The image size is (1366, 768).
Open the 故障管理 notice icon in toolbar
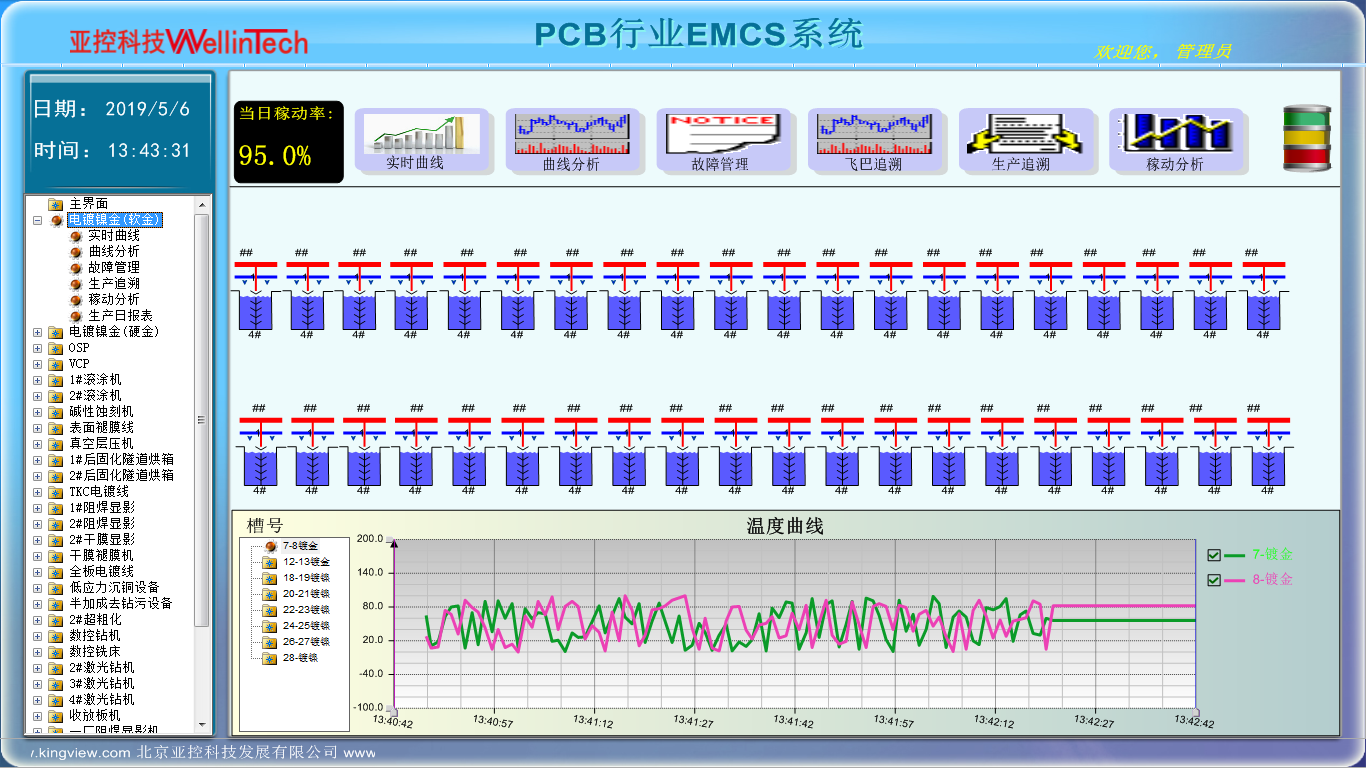pos(722,140)
